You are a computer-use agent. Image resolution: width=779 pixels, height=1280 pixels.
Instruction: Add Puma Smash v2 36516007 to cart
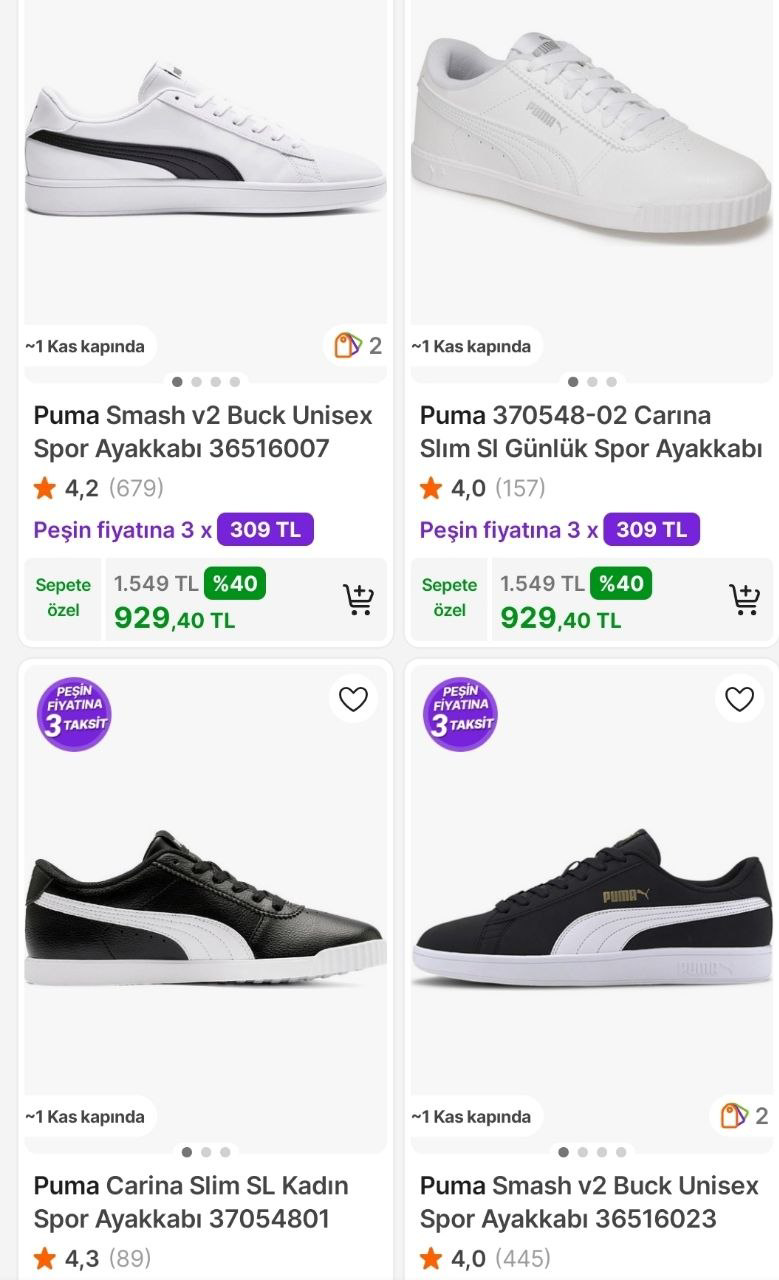358,600
